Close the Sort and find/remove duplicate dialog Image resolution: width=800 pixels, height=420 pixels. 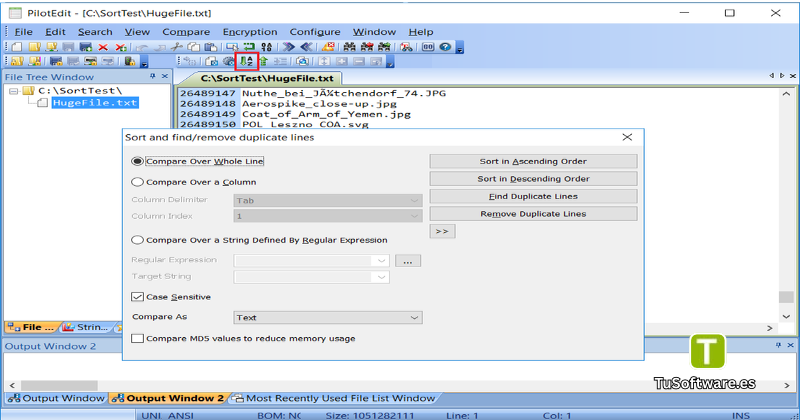[627, 137]
